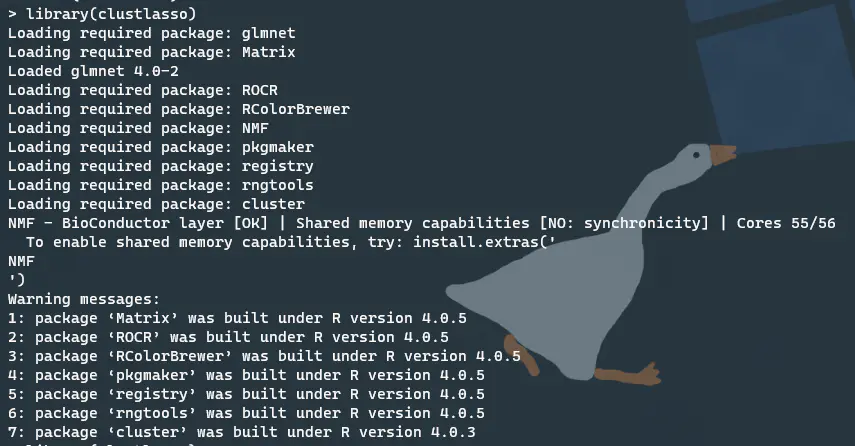
Task: Click the goose's grey body
Action: pyautogui.click(x=551, y=311)
